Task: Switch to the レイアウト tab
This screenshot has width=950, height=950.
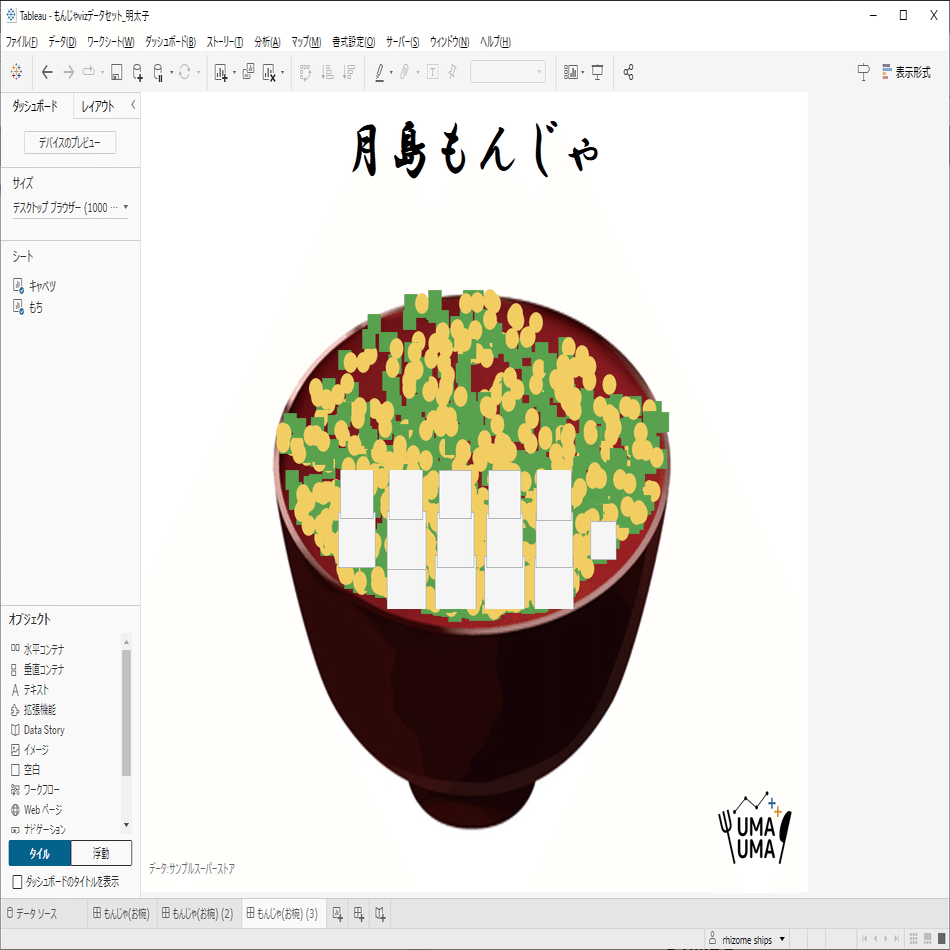Action: [x=96, y=106]
